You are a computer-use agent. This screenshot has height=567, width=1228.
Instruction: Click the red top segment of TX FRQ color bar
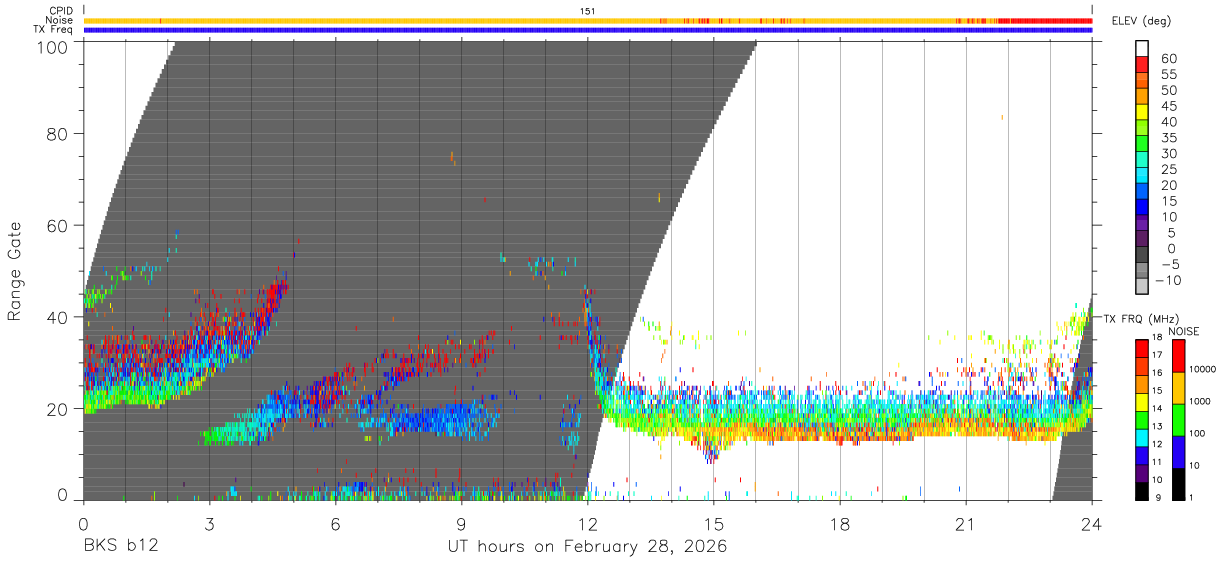(x=1141, y=348)
